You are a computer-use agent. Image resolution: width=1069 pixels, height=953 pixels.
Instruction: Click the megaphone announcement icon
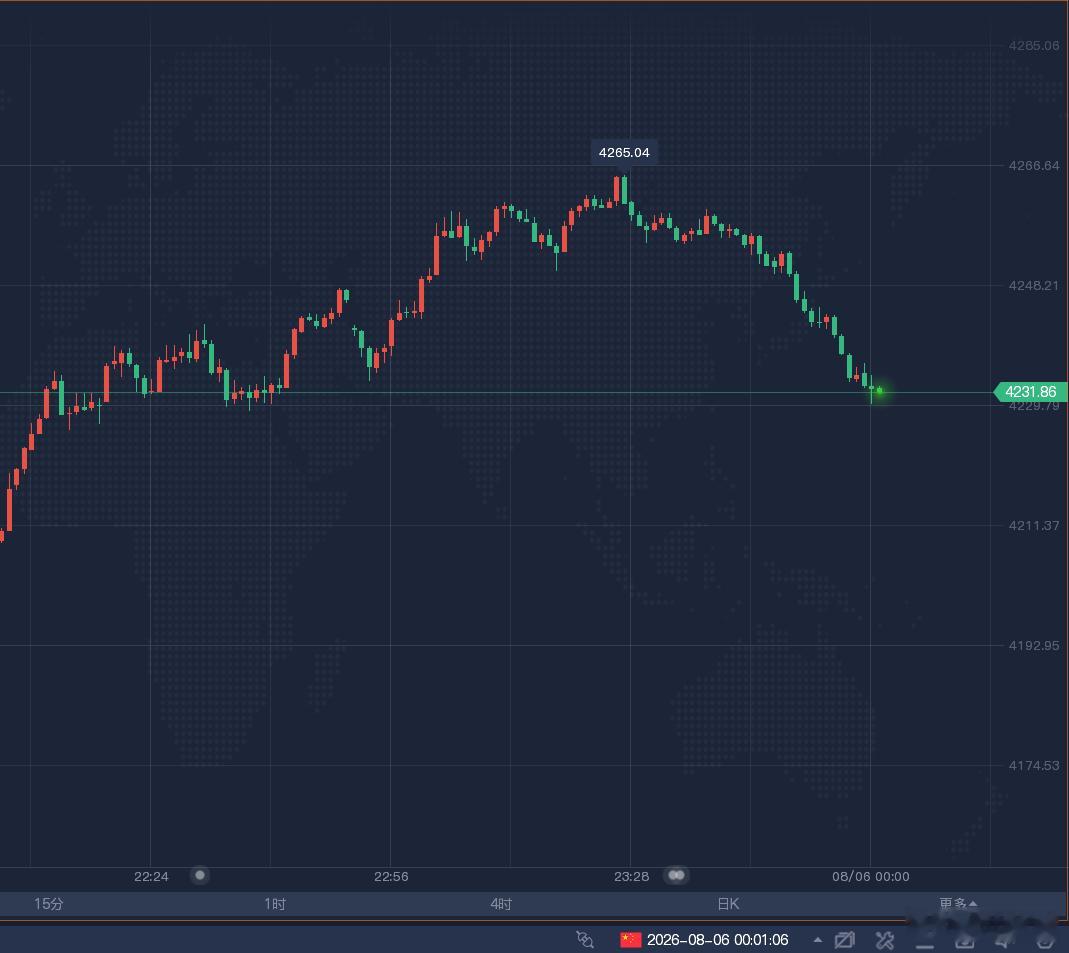tap(1005, 940)
